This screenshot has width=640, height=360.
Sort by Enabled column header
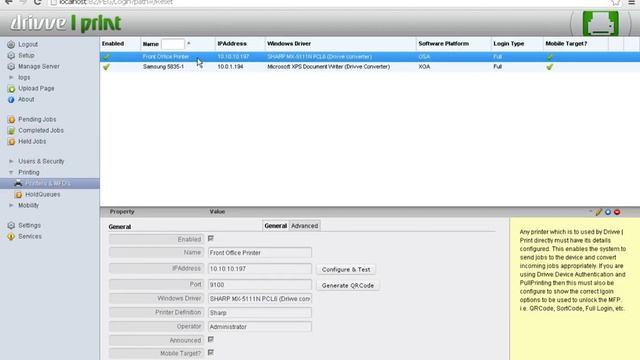pos(113,44)
